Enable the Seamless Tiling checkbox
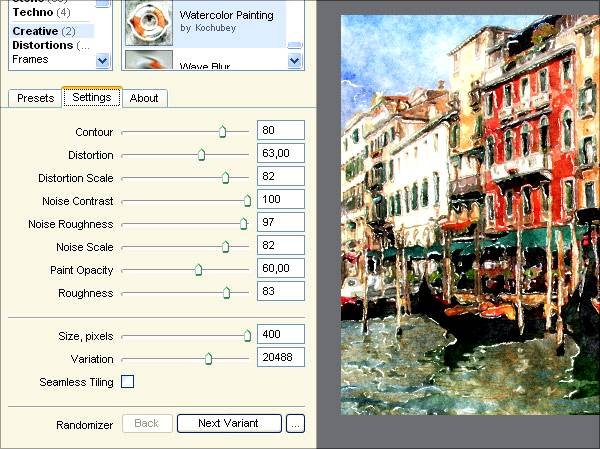 tap(127, 382)
